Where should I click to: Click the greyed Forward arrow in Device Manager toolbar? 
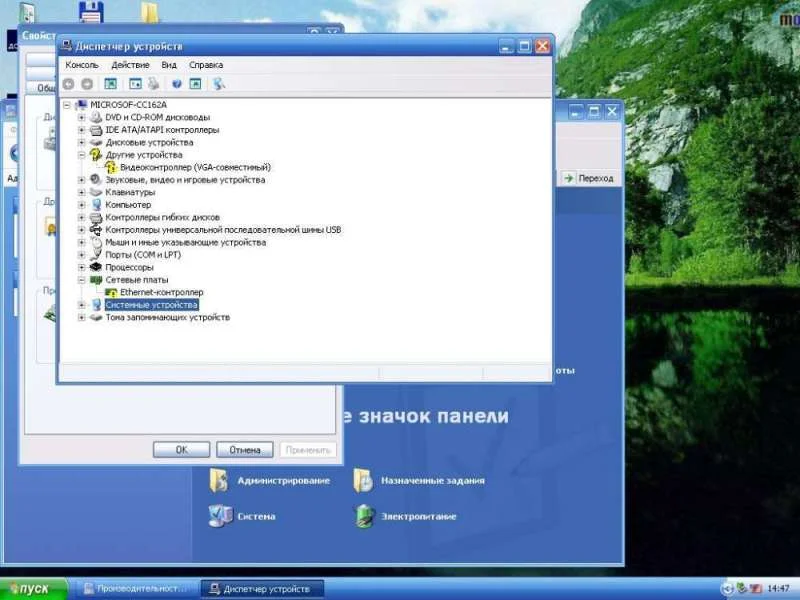click(x=87, y=84)
